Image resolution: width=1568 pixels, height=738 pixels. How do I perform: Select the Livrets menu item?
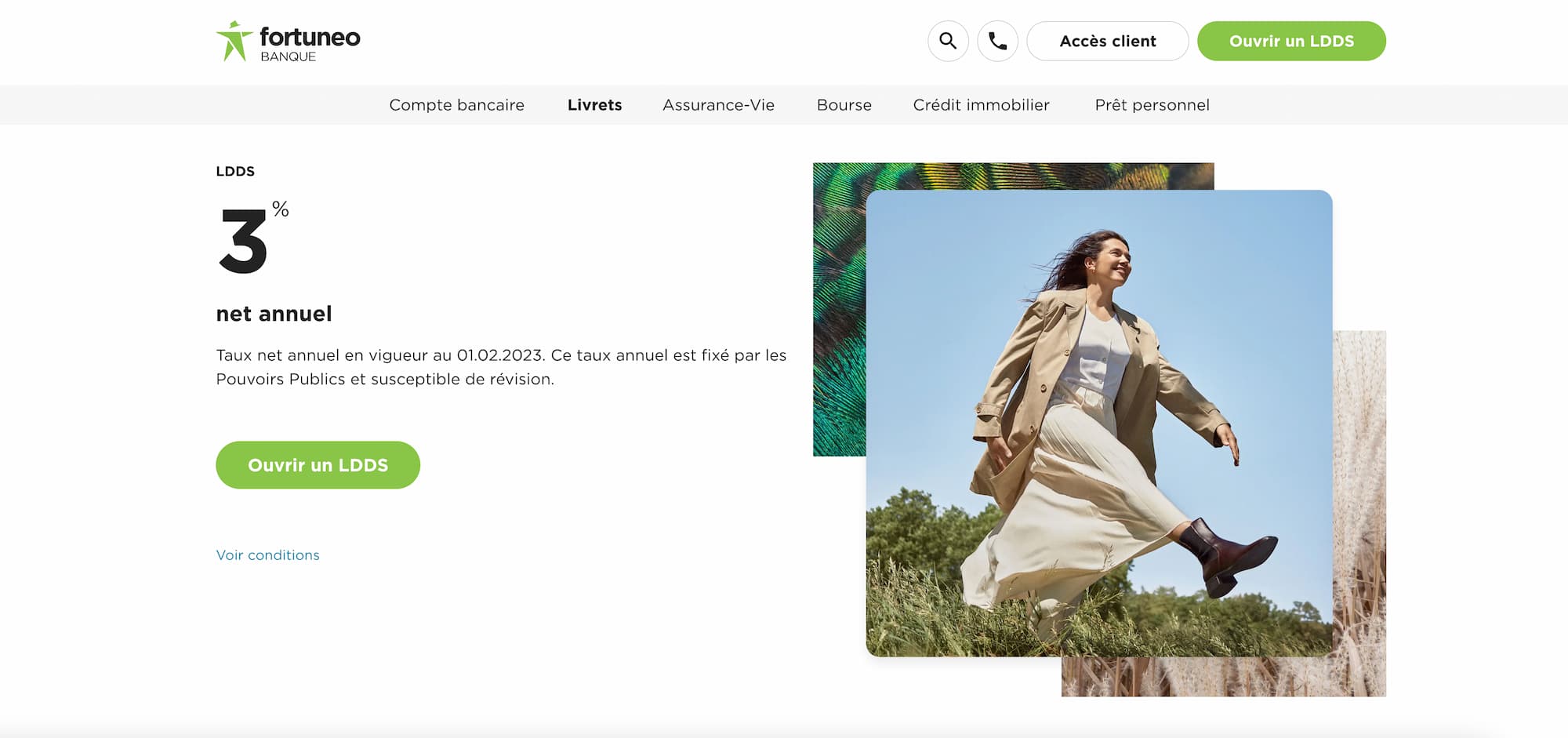(x=594, y=105)
